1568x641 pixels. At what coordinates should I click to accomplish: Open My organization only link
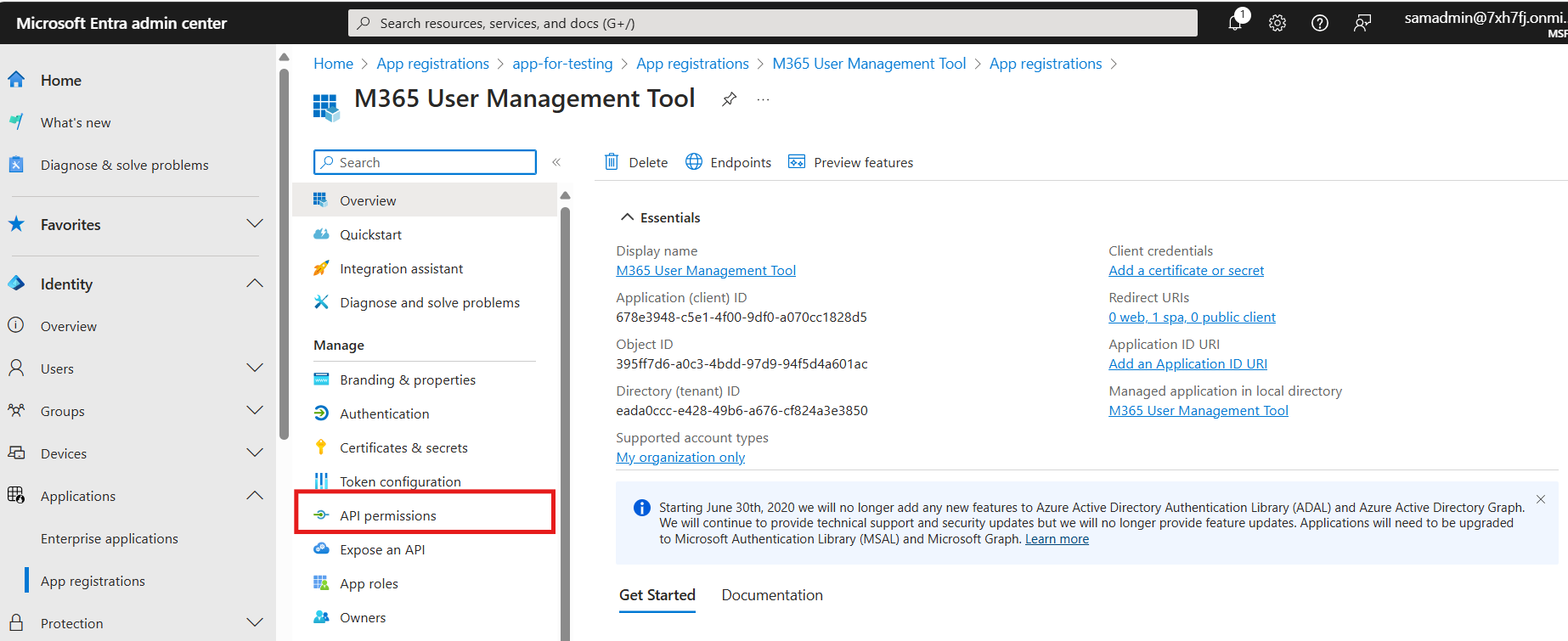[680, 457]
